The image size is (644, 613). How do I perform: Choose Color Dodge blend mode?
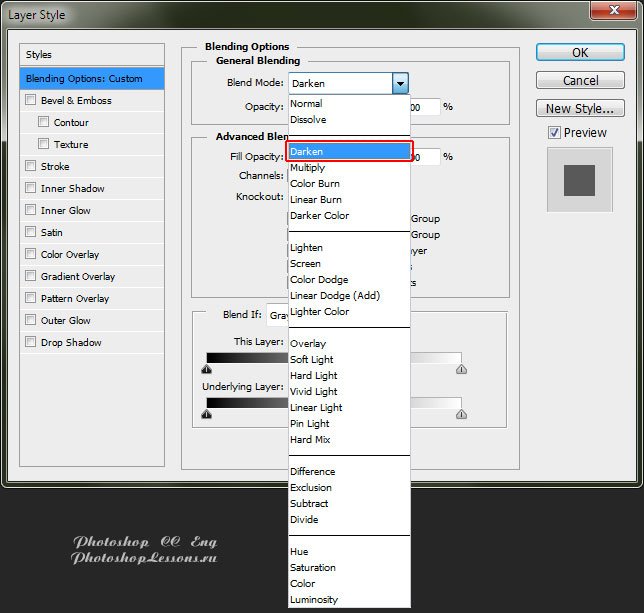click(321, 280)
